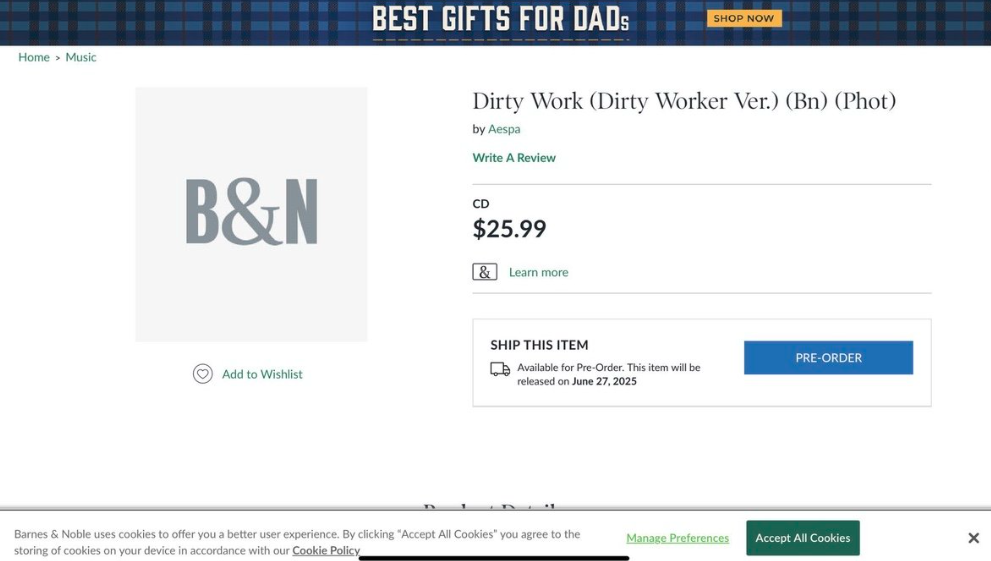Open Manage Preferences for cookies
This screenshot has width=991, height=561.
(x=678, y=538)
